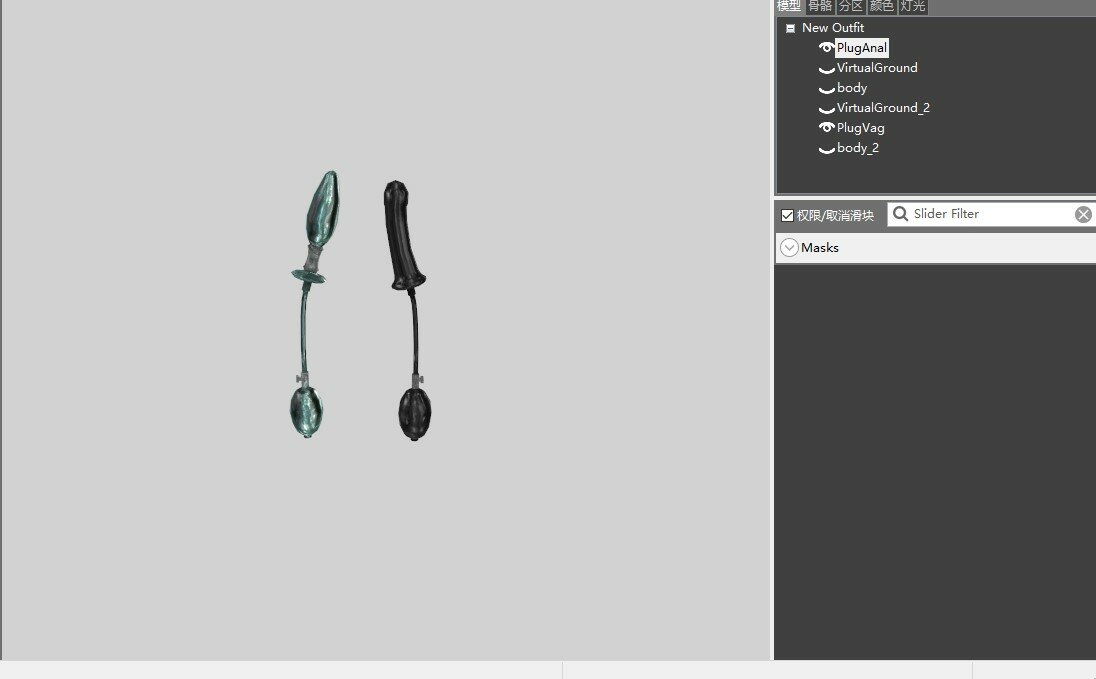Viewport: 1096px width, 679px height.
Task: Hide the PlugVag mesh via eye icon
Action: point(826,128)
